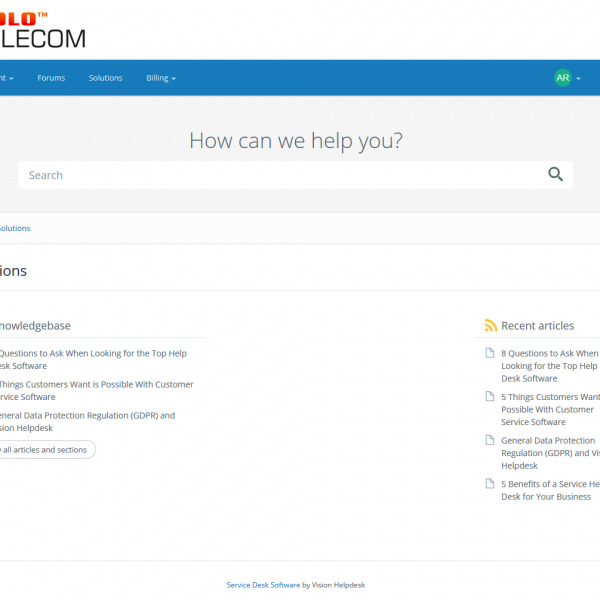This screenshot has height=600, width=600.
Task: Go to Solutions in the navigation bar
Action: 105,78
